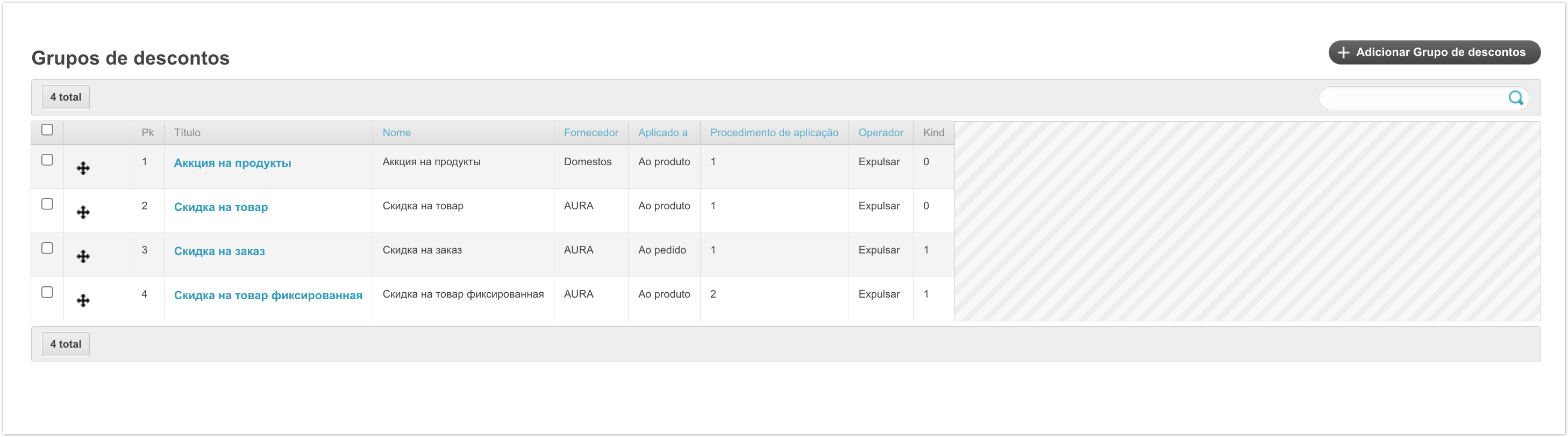The image size is (1568, 437).
Task: Click drag handle for Акция на продукты row
Action: click(x=83, y=168)
